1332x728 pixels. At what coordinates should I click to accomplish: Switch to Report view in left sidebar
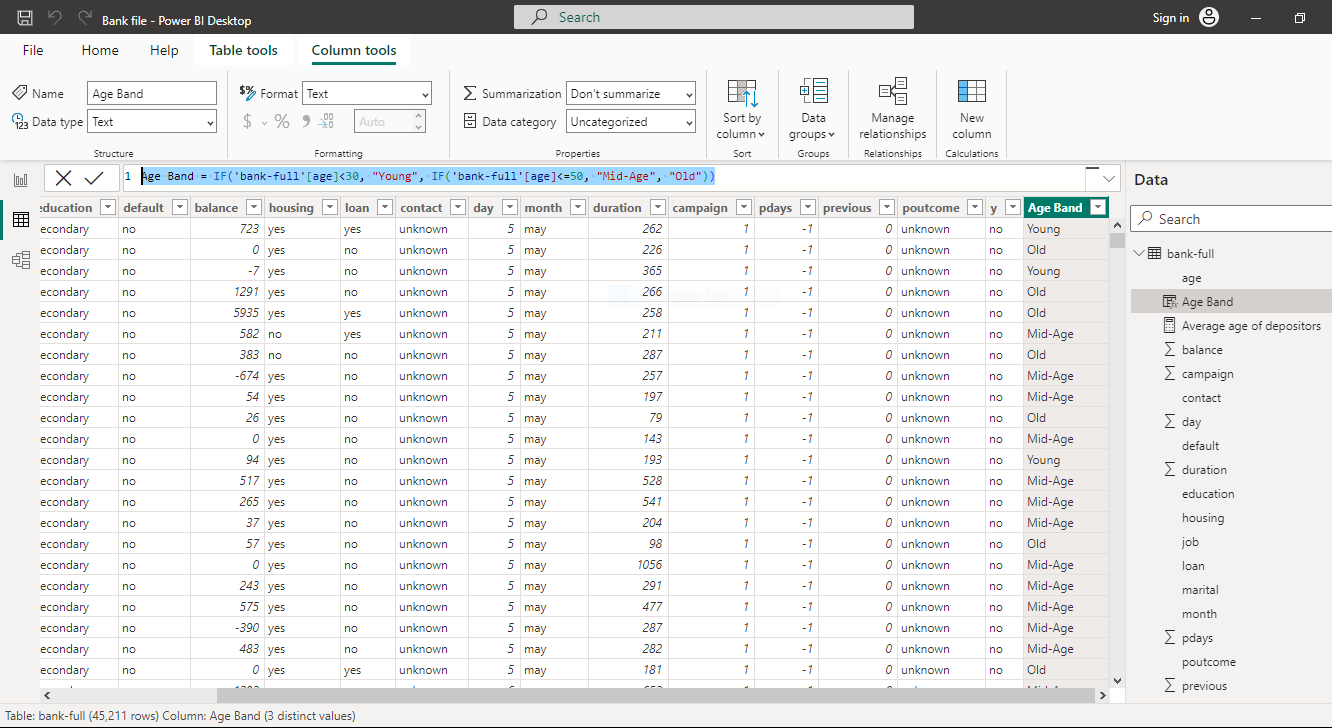[x=20, y=178]
